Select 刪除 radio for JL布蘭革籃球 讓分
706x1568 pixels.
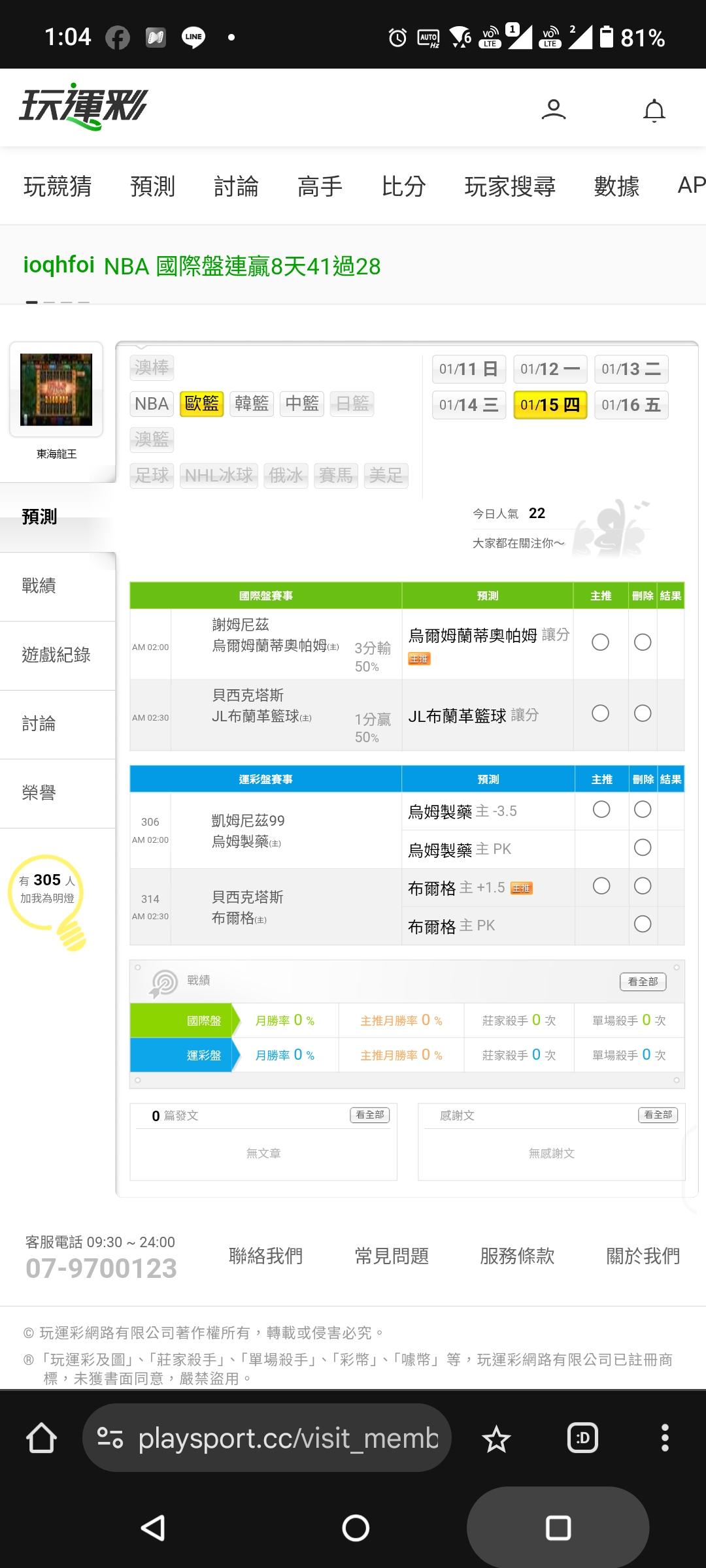(643, 713)
